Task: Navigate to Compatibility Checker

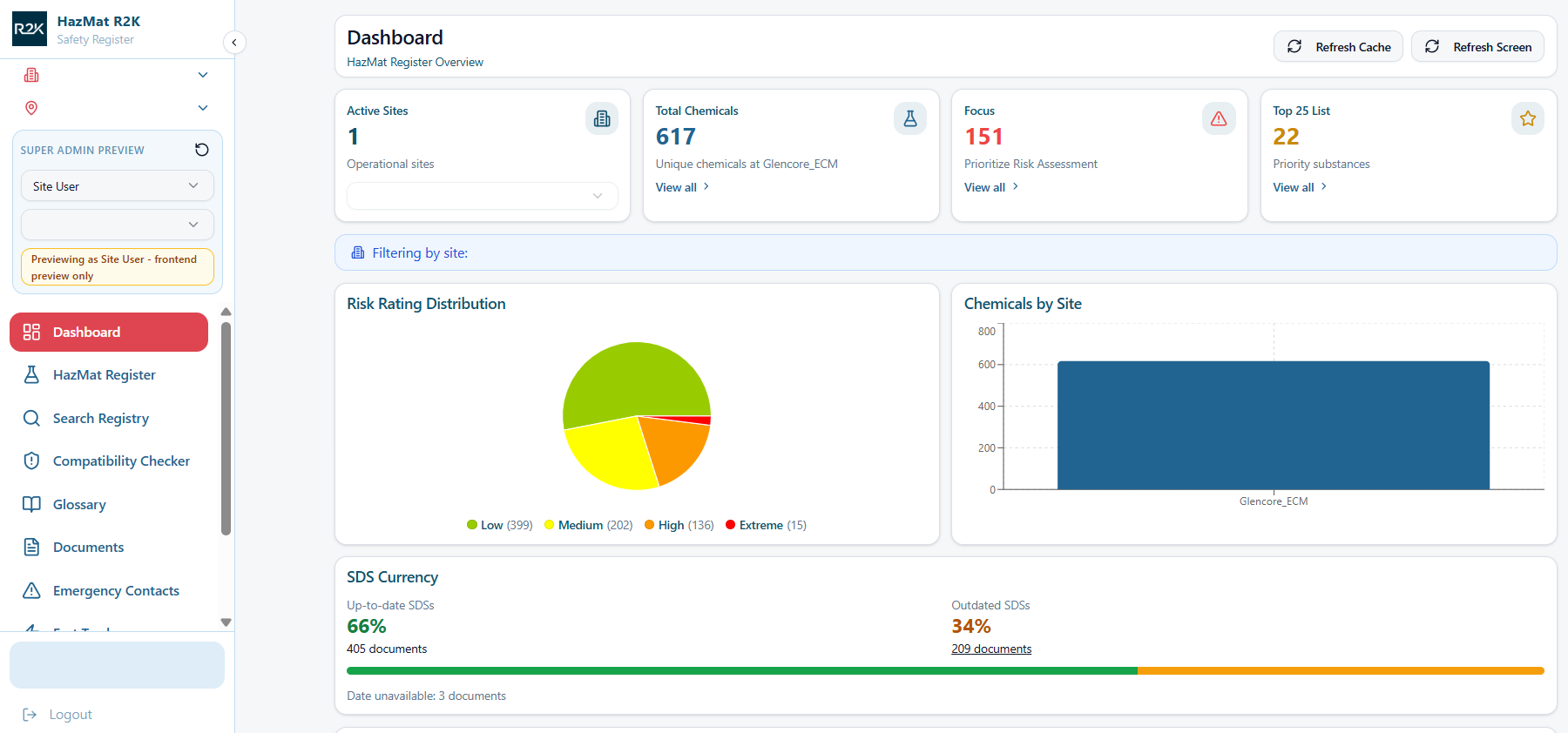Action: tap(109, 461)
